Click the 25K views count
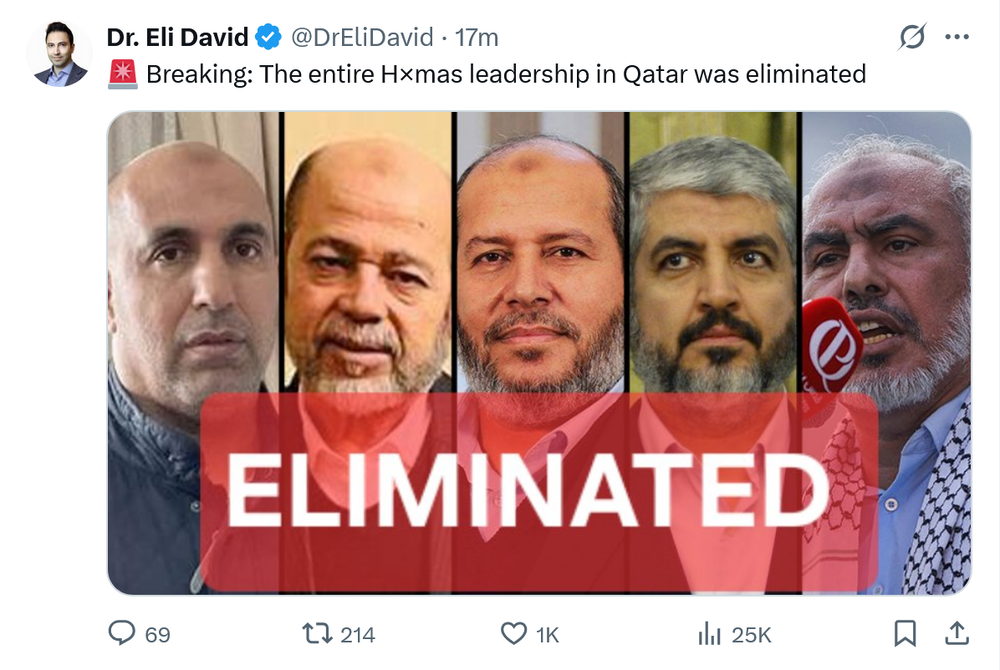Image resolution: width=1000 pixels, height=670 pixels. point(751,635)
